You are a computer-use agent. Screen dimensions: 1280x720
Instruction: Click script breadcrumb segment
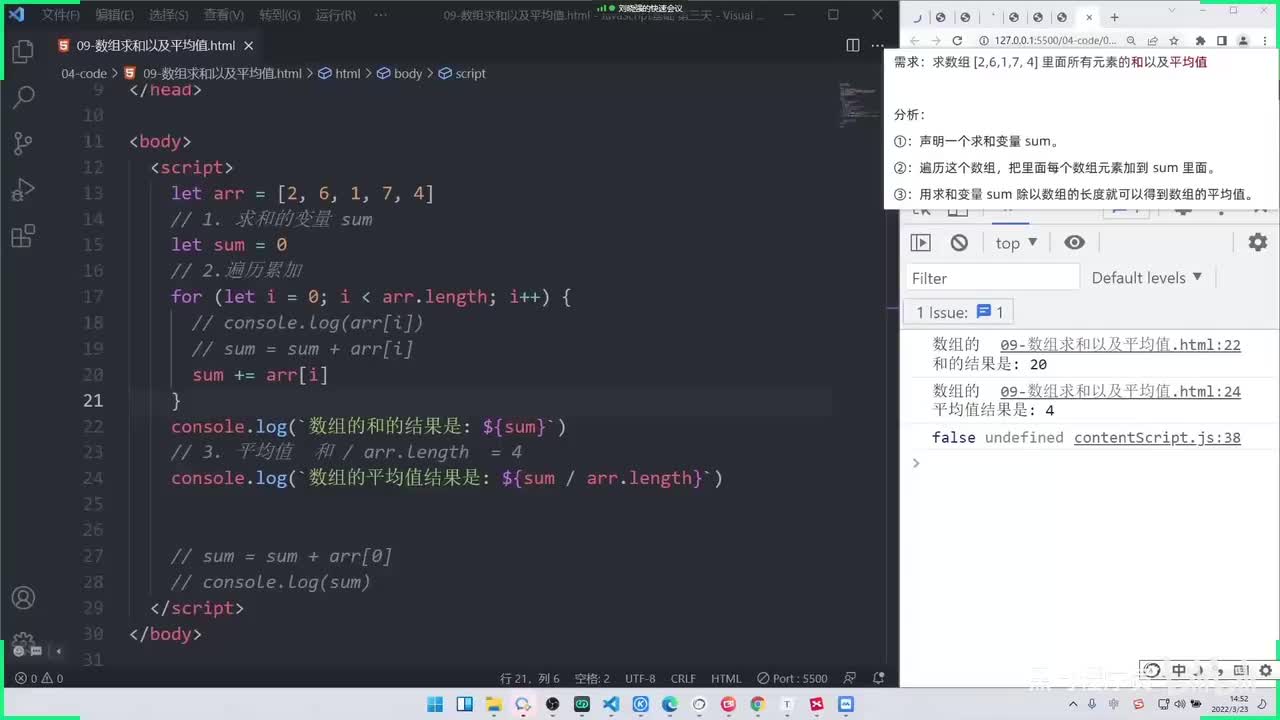click(x=462, y=73)
